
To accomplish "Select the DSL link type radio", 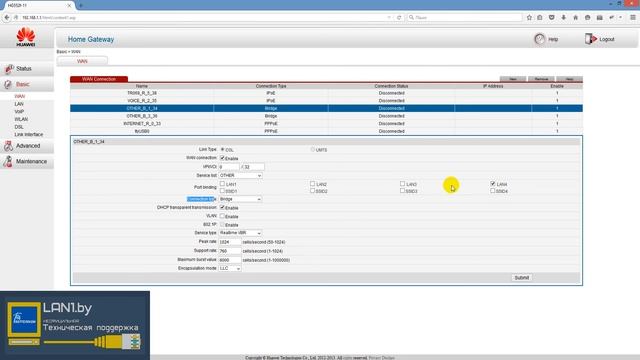I will 222,150.
